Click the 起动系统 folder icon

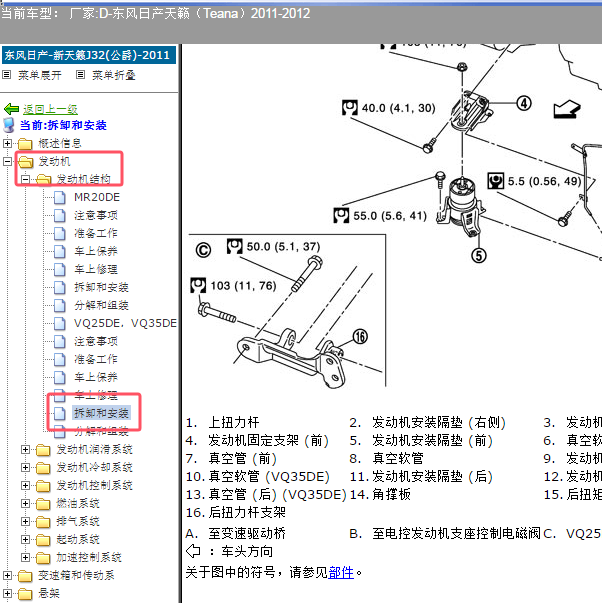pyautogui.click(x=43, y=540)
